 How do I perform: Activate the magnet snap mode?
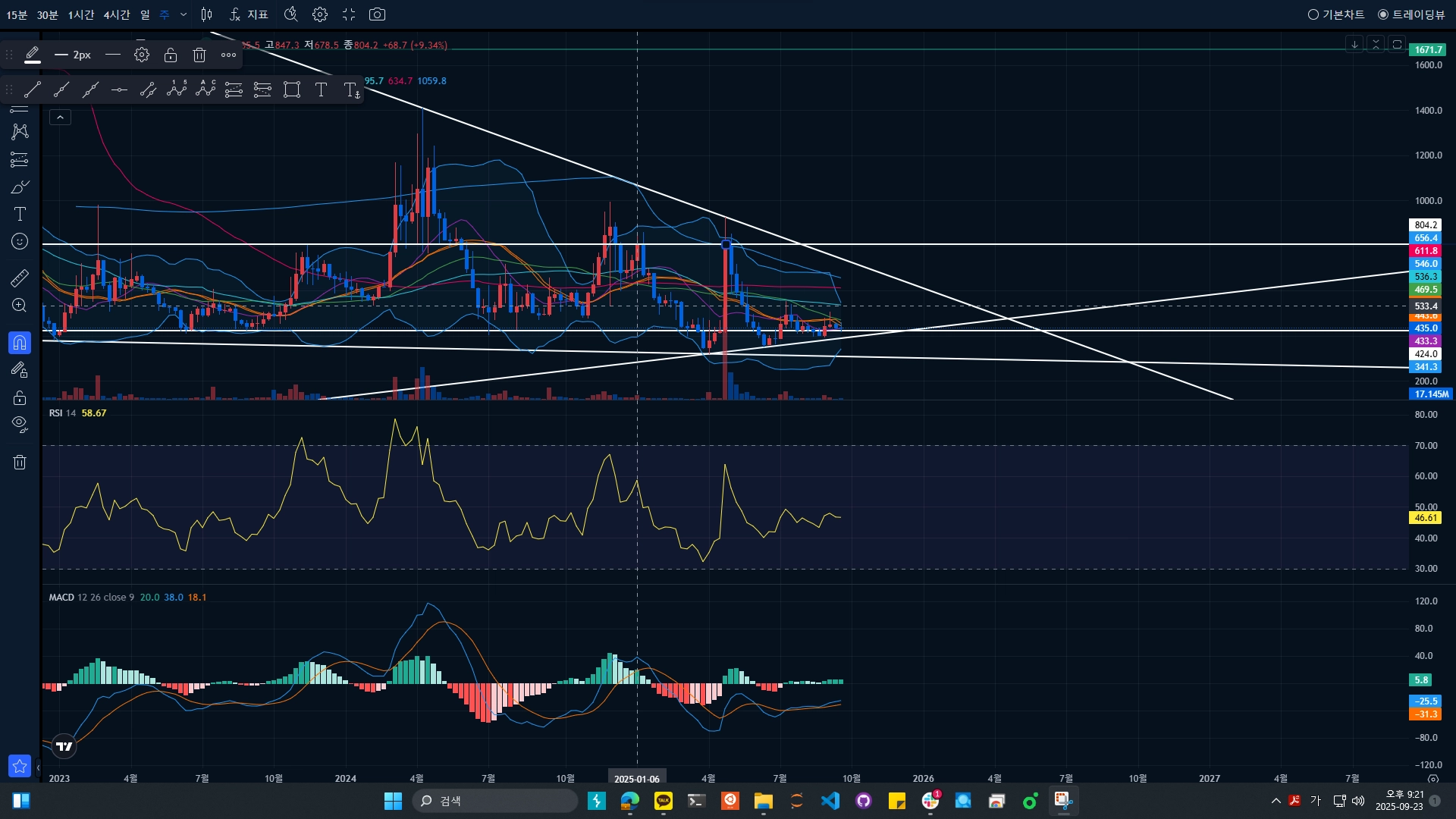pyautogui.click(x=20, y=343)
